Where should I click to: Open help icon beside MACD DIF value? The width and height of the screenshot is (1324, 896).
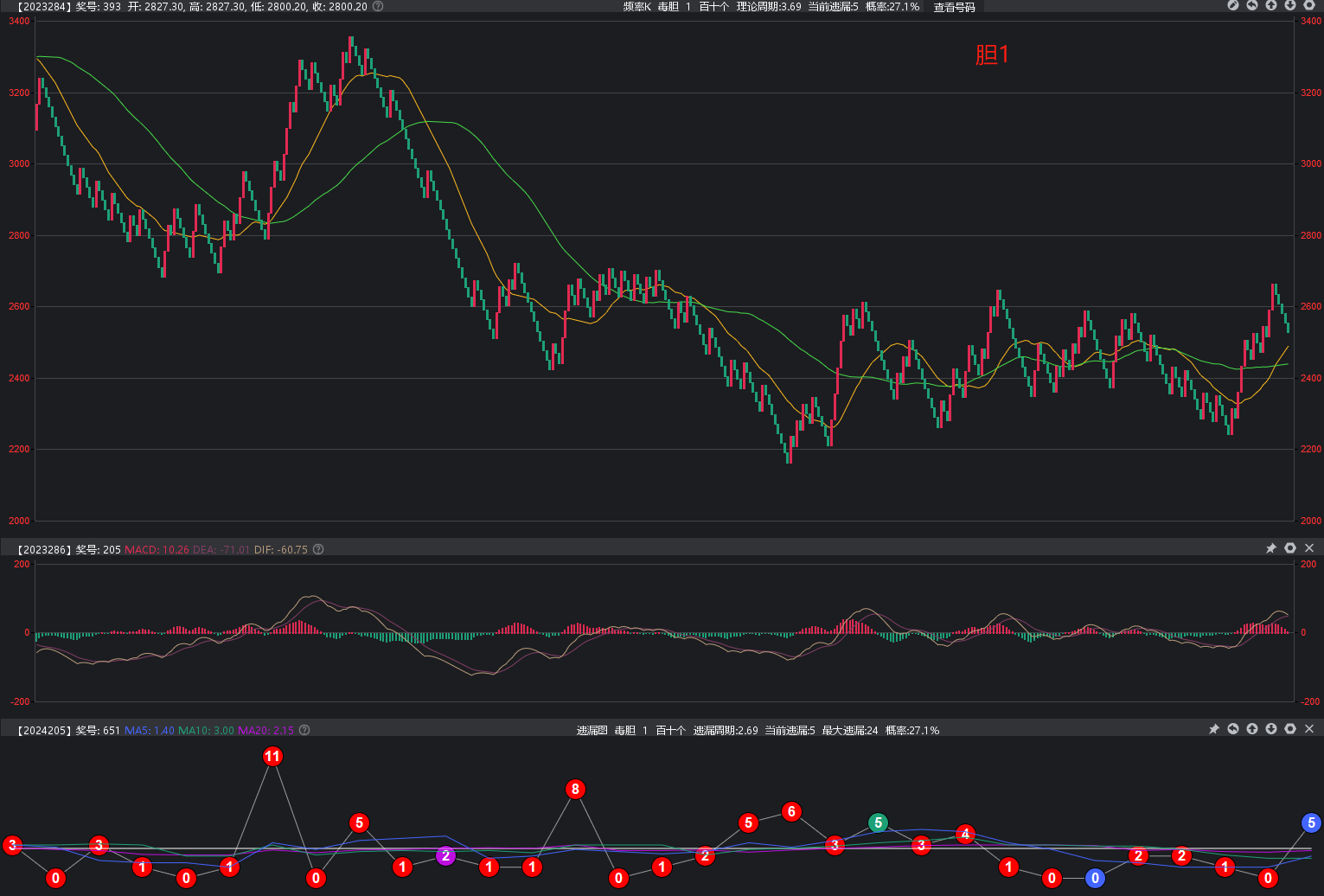318,549
